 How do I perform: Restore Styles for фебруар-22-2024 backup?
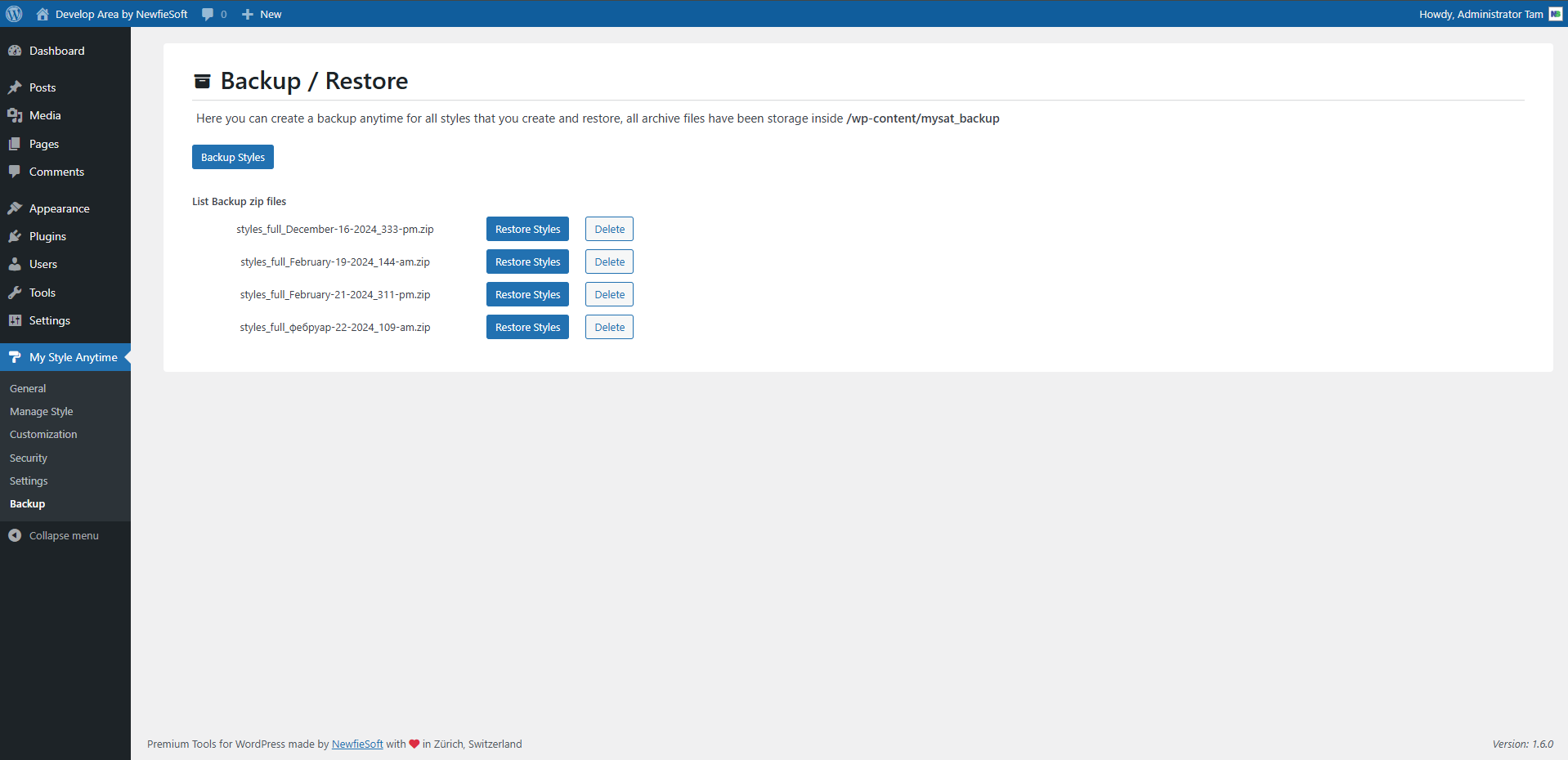pos(527,327)
